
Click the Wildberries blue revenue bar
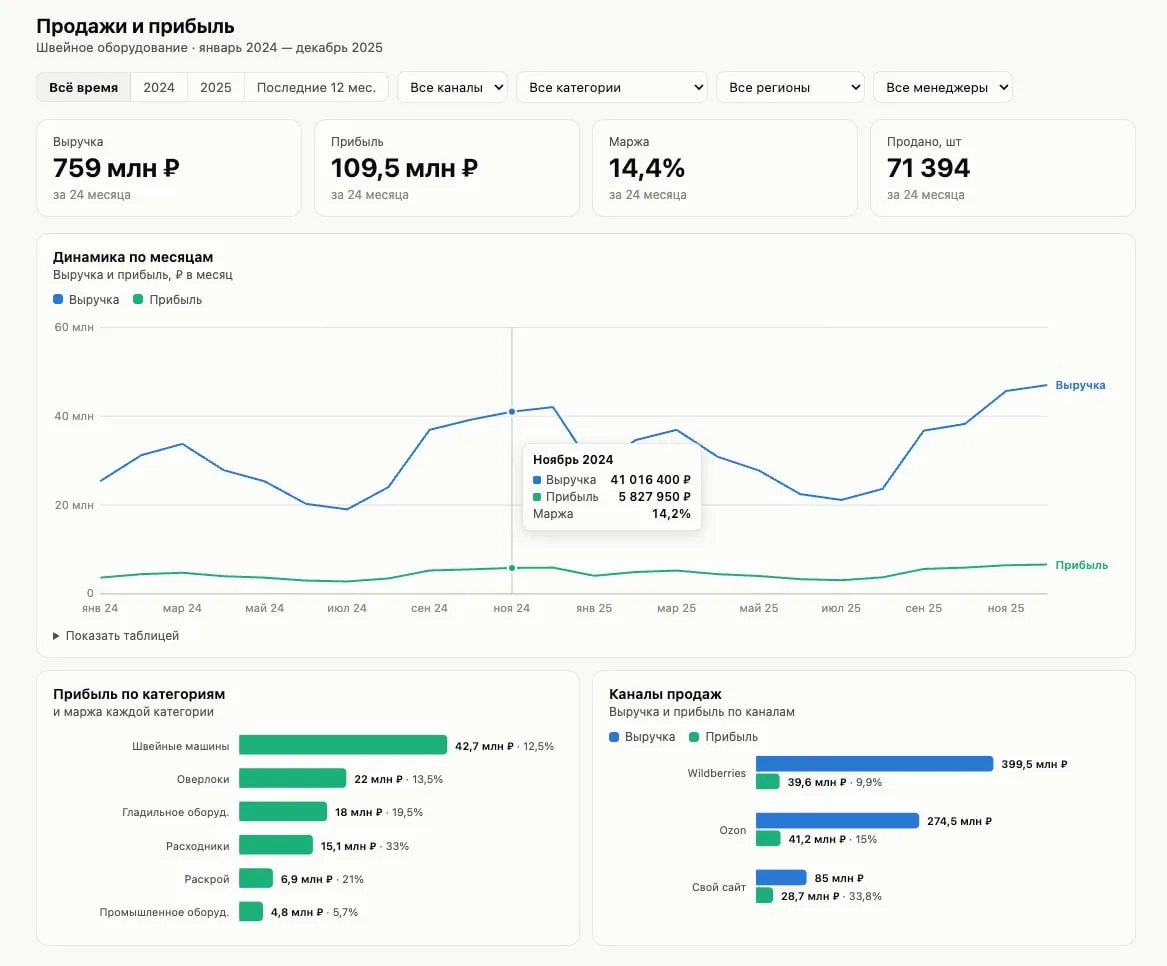875,764
